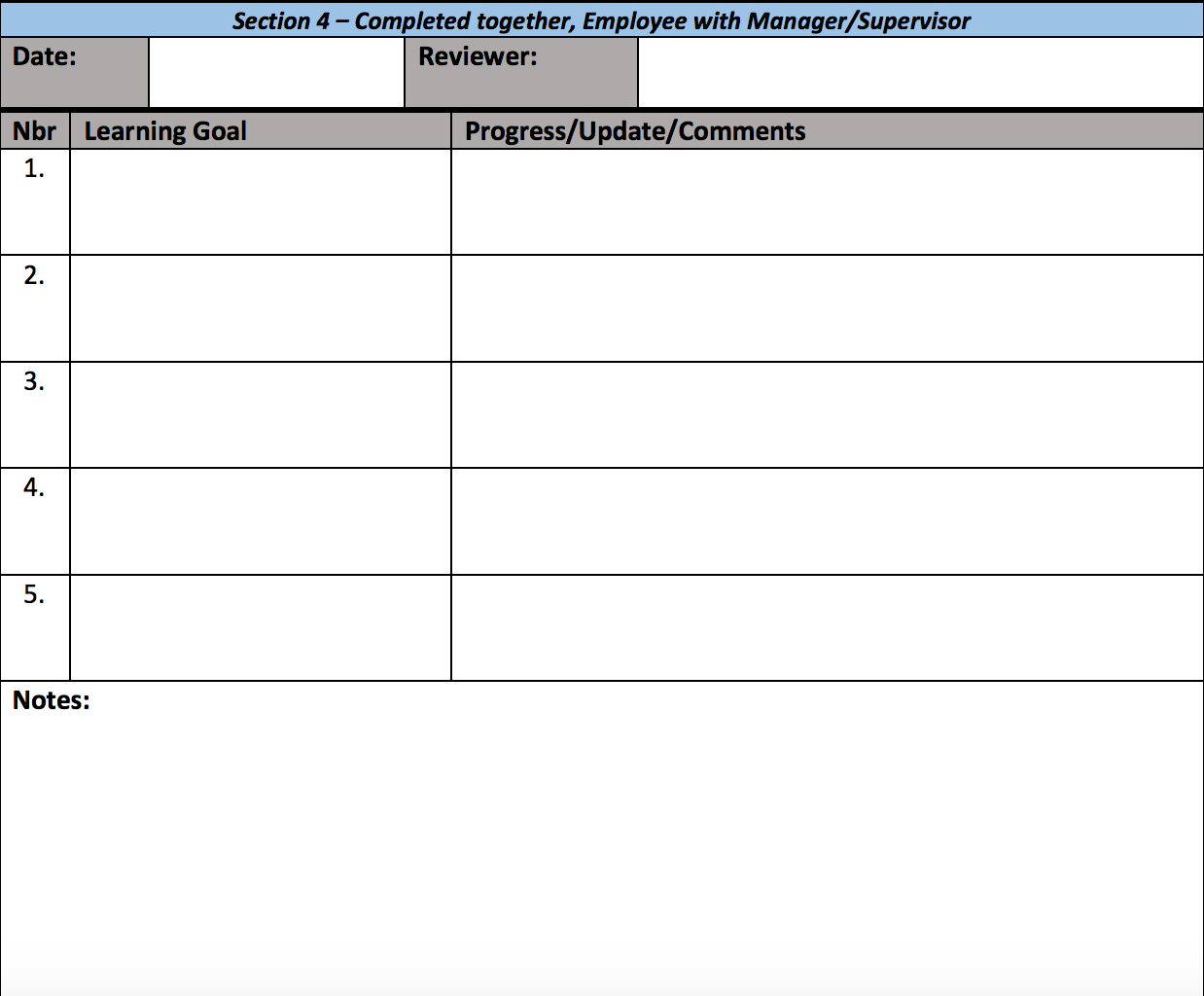This screenshot has height=996, width=1204.
Task: Click the Reviewer: label cell
Action: tap(520, 73)
